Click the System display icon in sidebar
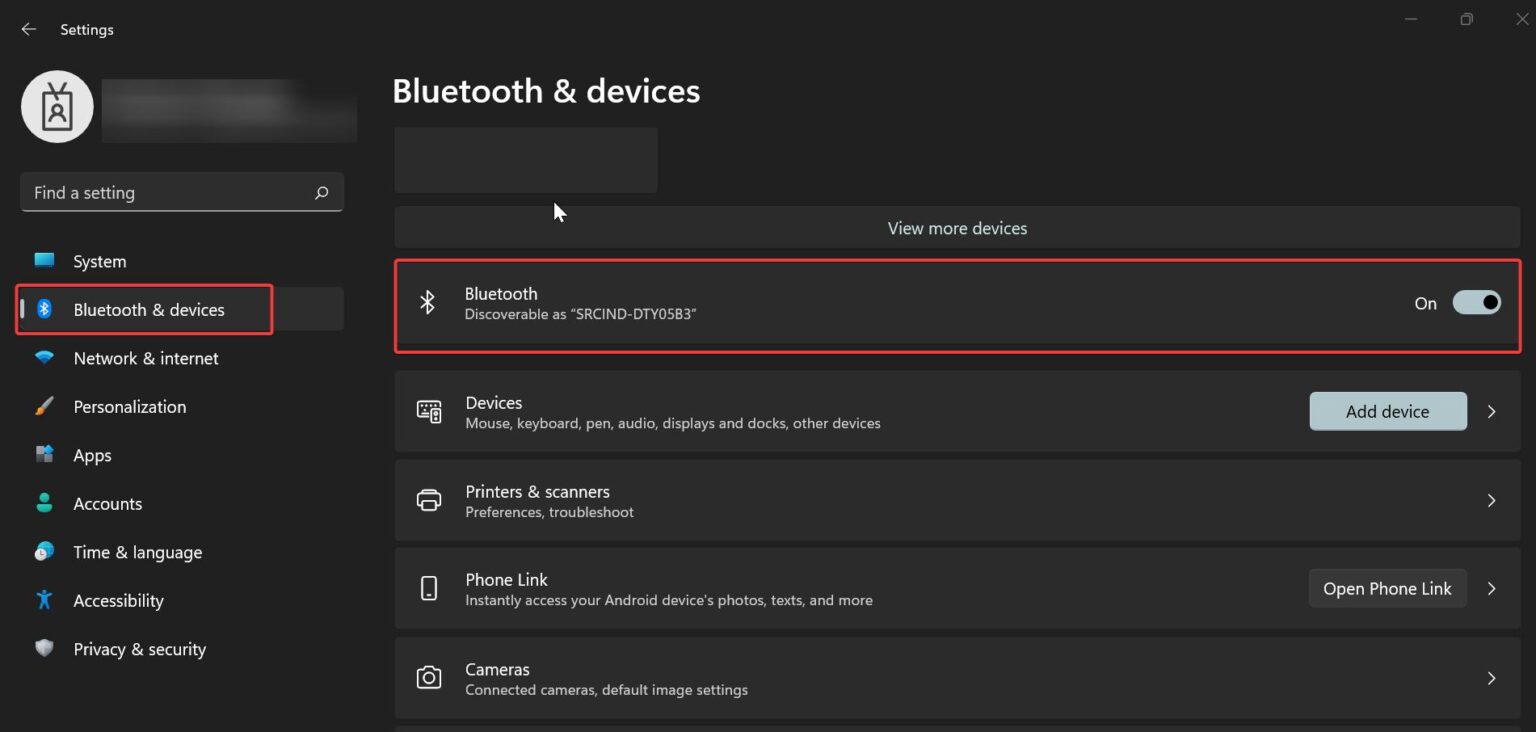The height and width of the screenshot is (732, 1536). tap(44, 261)
